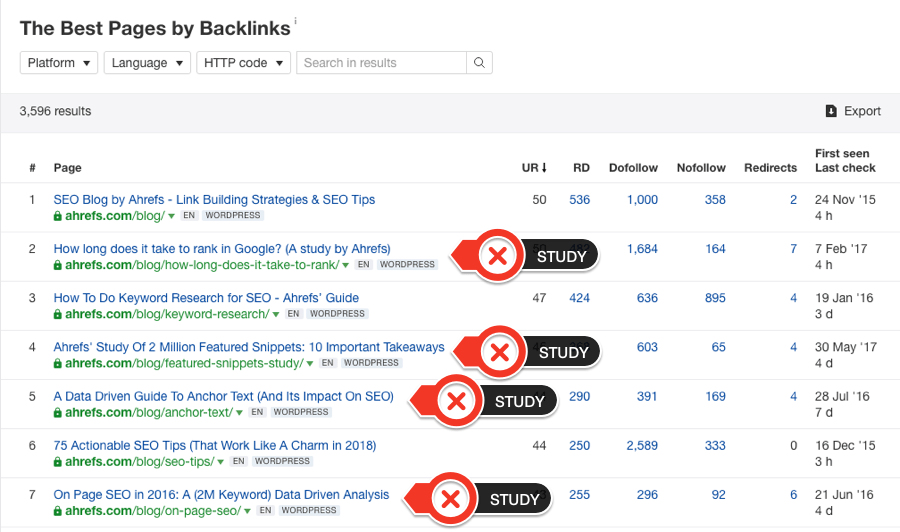
Task: Sort by the First seen header
Action: [x=842, y=153]
